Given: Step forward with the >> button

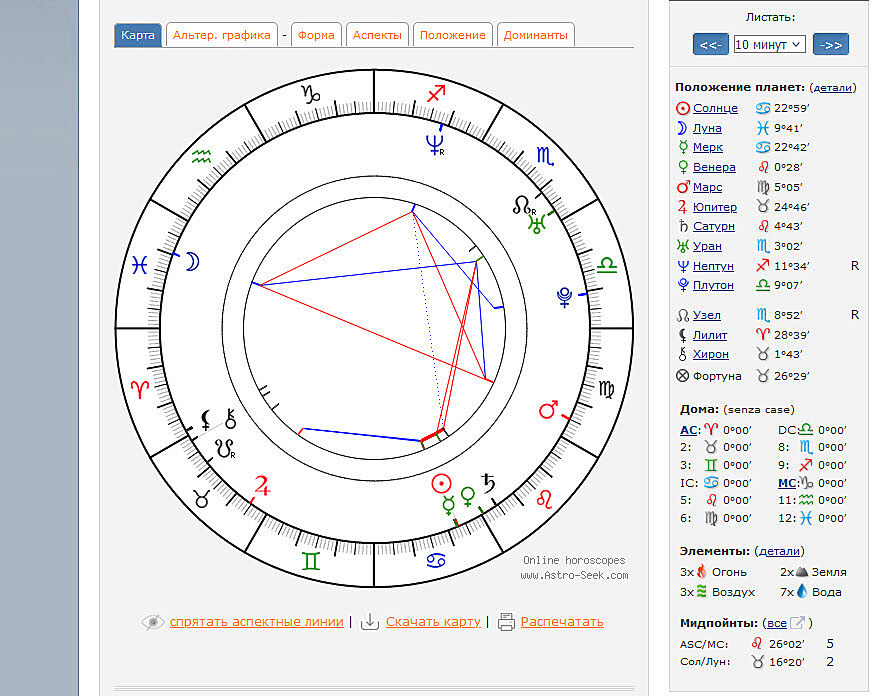Looking at the screenshot, I should [830, 44].
